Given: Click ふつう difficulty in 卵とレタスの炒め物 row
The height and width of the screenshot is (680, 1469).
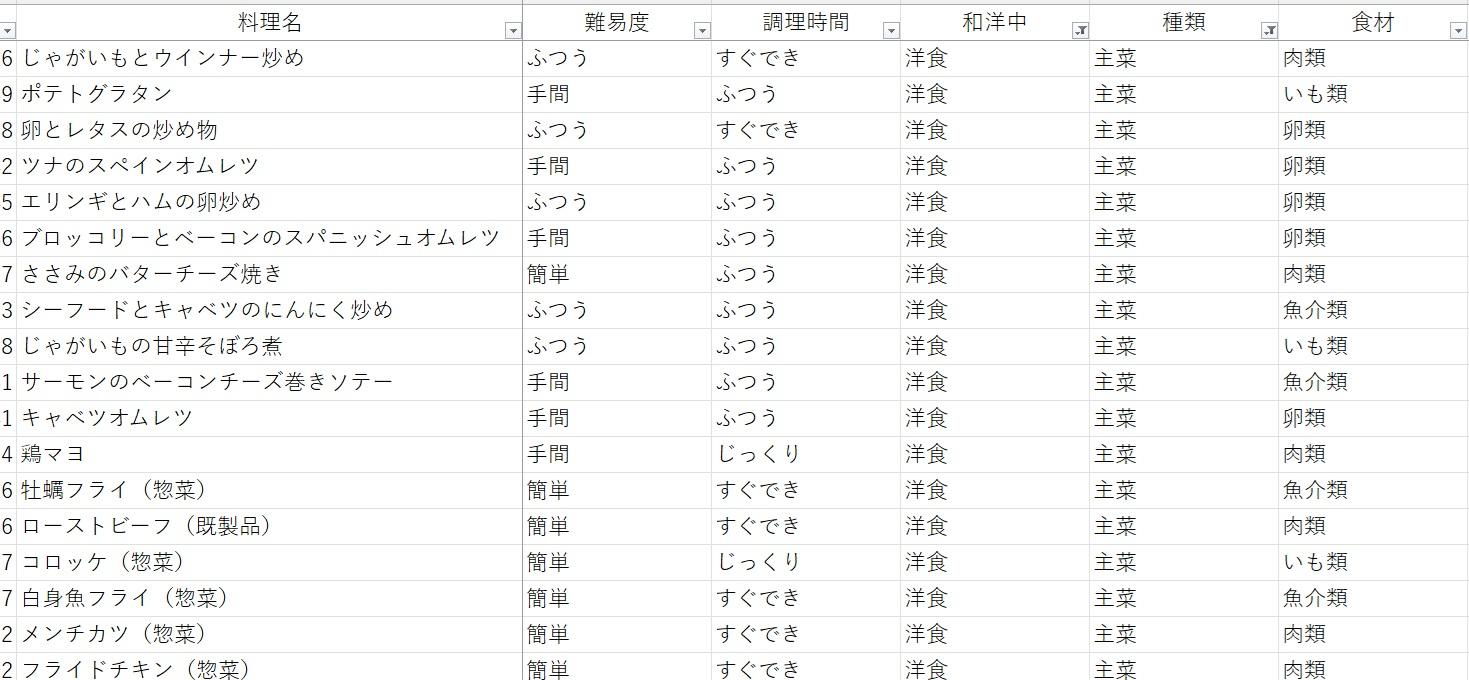Looking at the screenshot, I should pos(558,130).
